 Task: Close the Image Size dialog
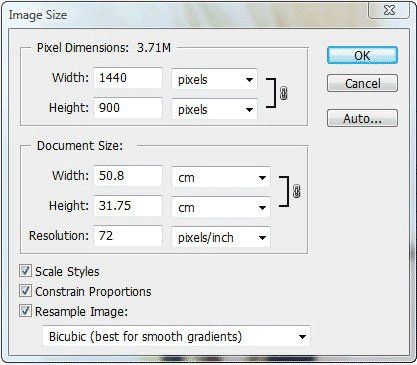click(x=389, y=11)
